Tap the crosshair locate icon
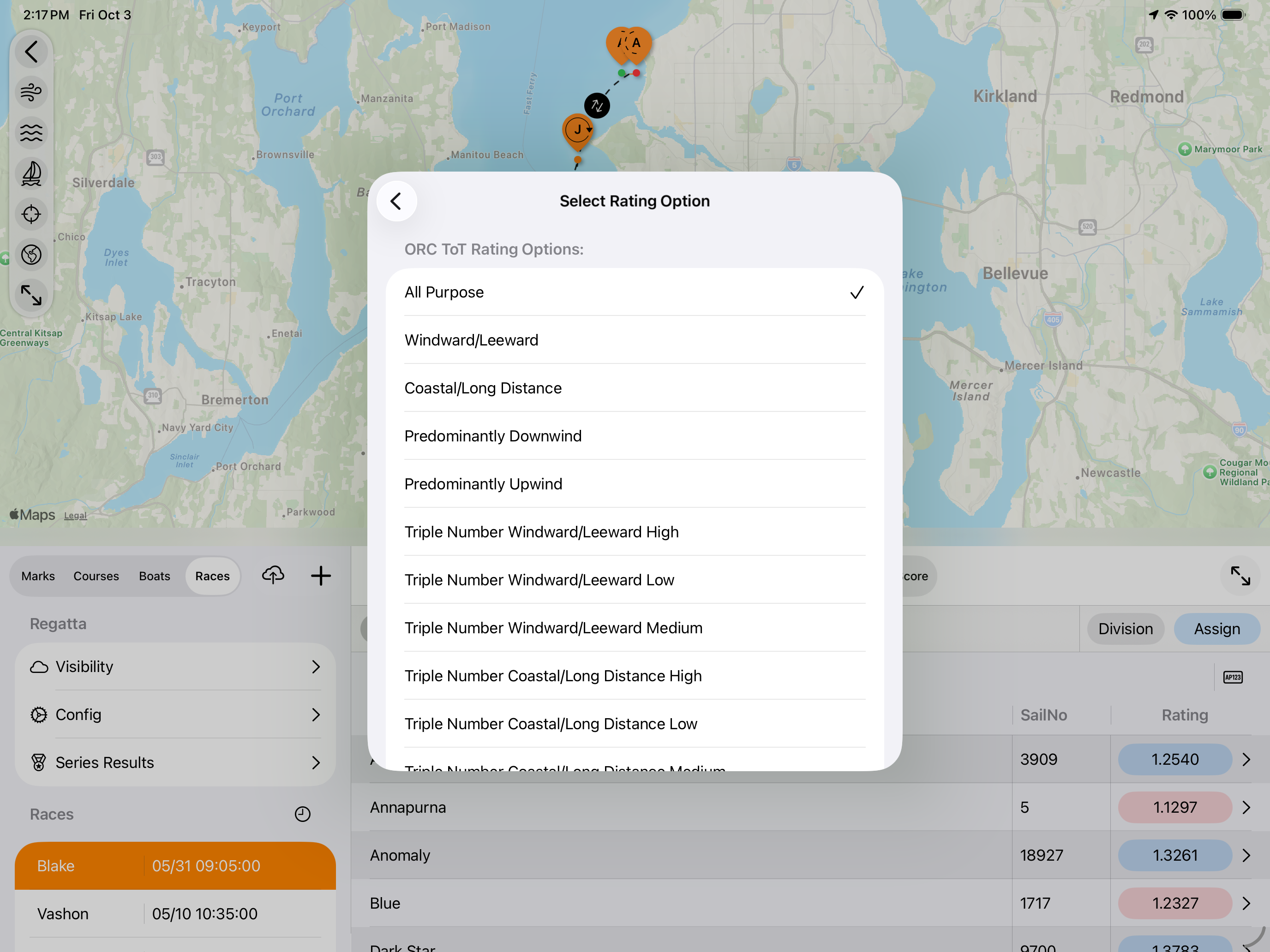 [x=31, y=214]
